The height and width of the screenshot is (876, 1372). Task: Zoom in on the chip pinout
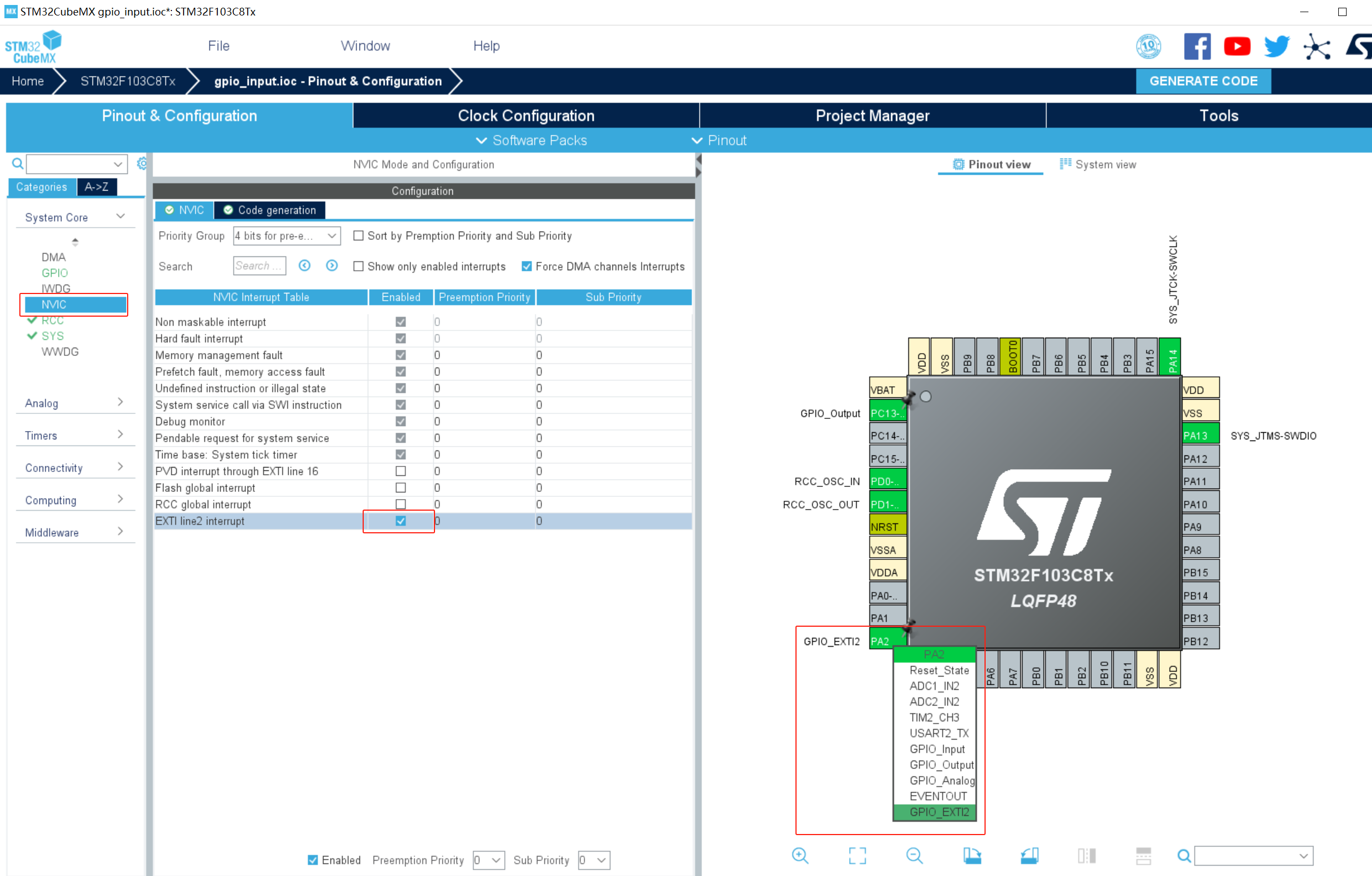[800, 855]
